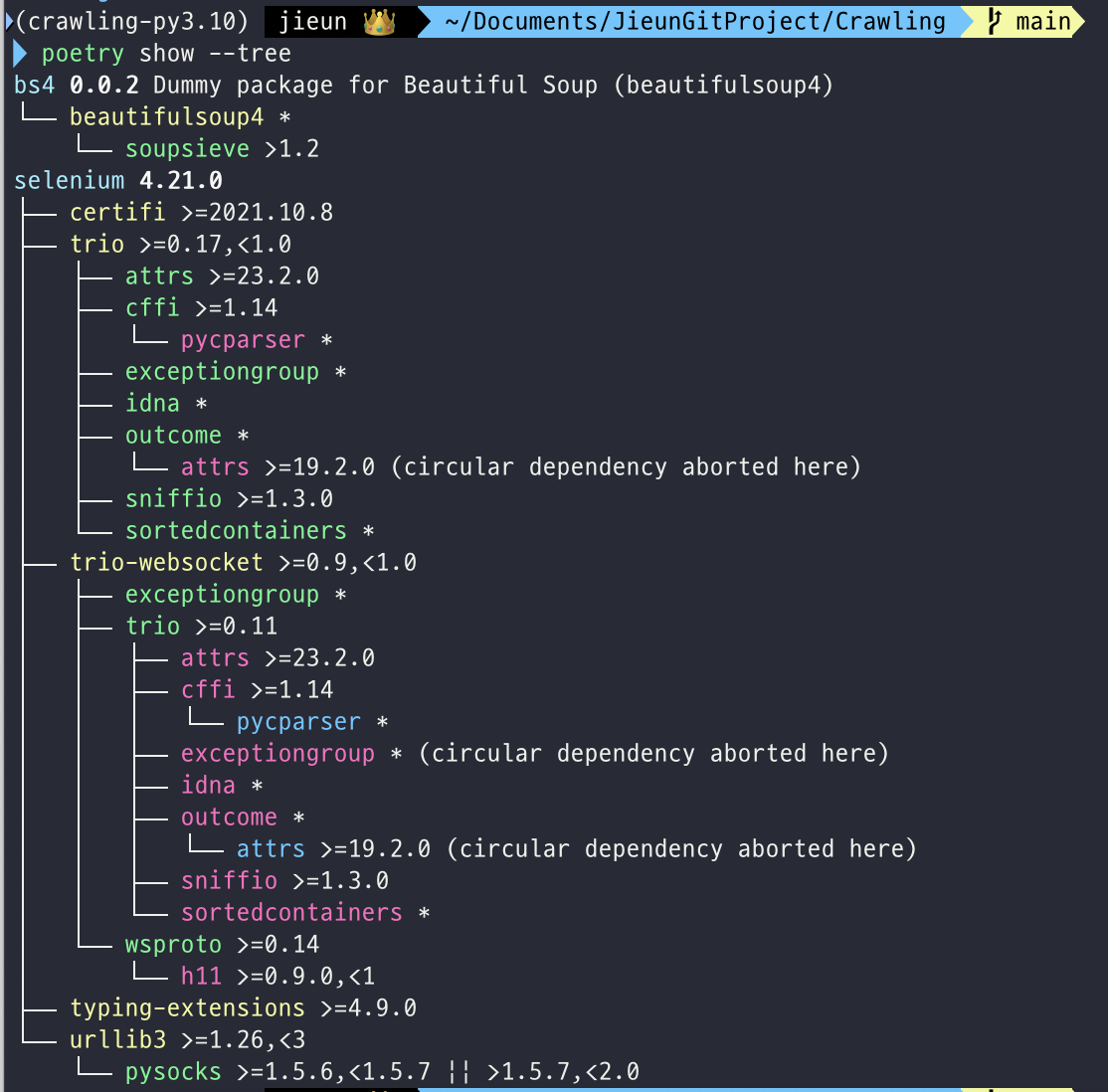Click the main branch name in prompt
The image size is (1108, 1092).
click(1043, 21)
